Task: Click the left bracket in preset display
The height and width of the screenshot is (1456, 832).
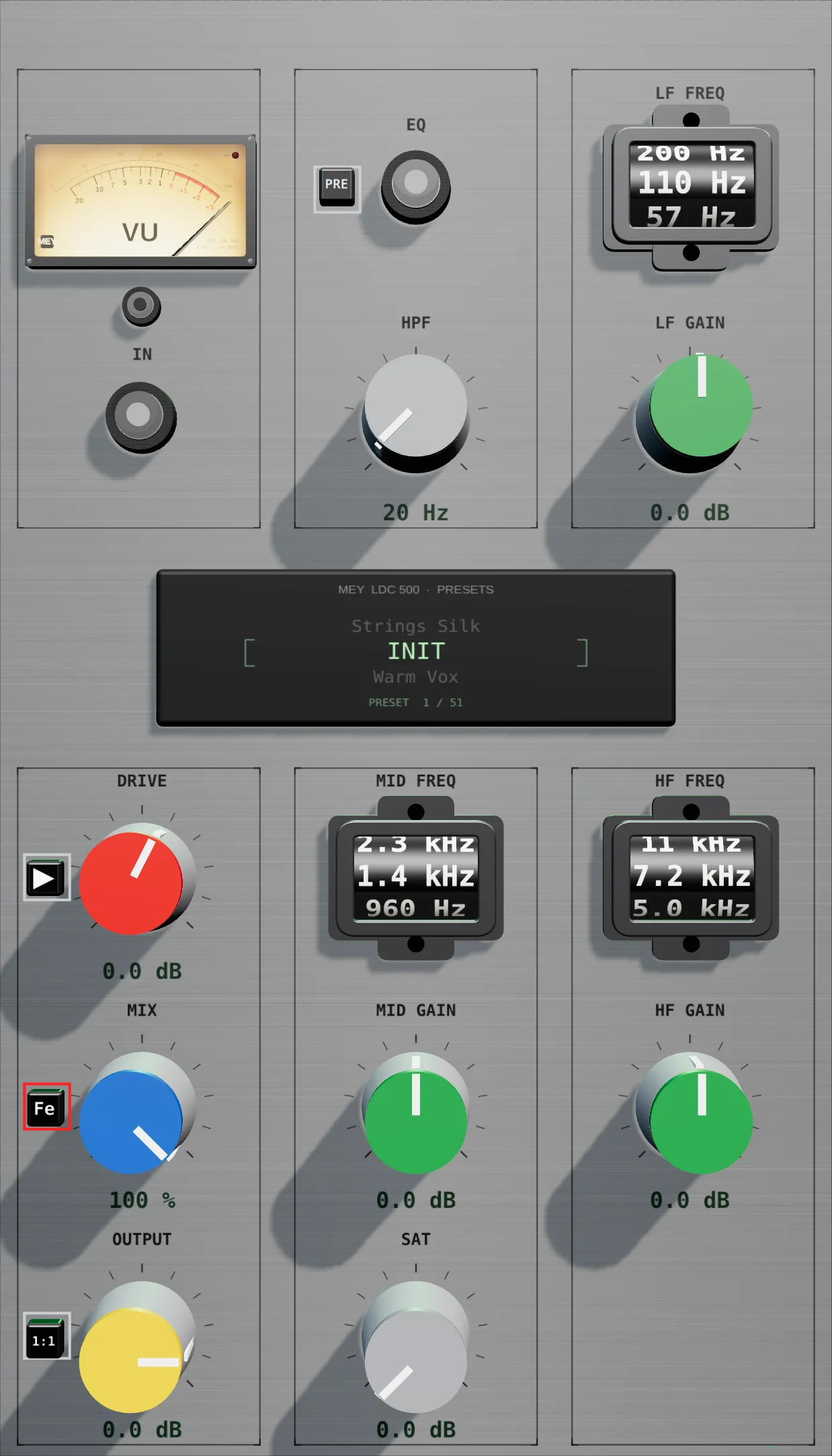Action: tap(249, 653)
